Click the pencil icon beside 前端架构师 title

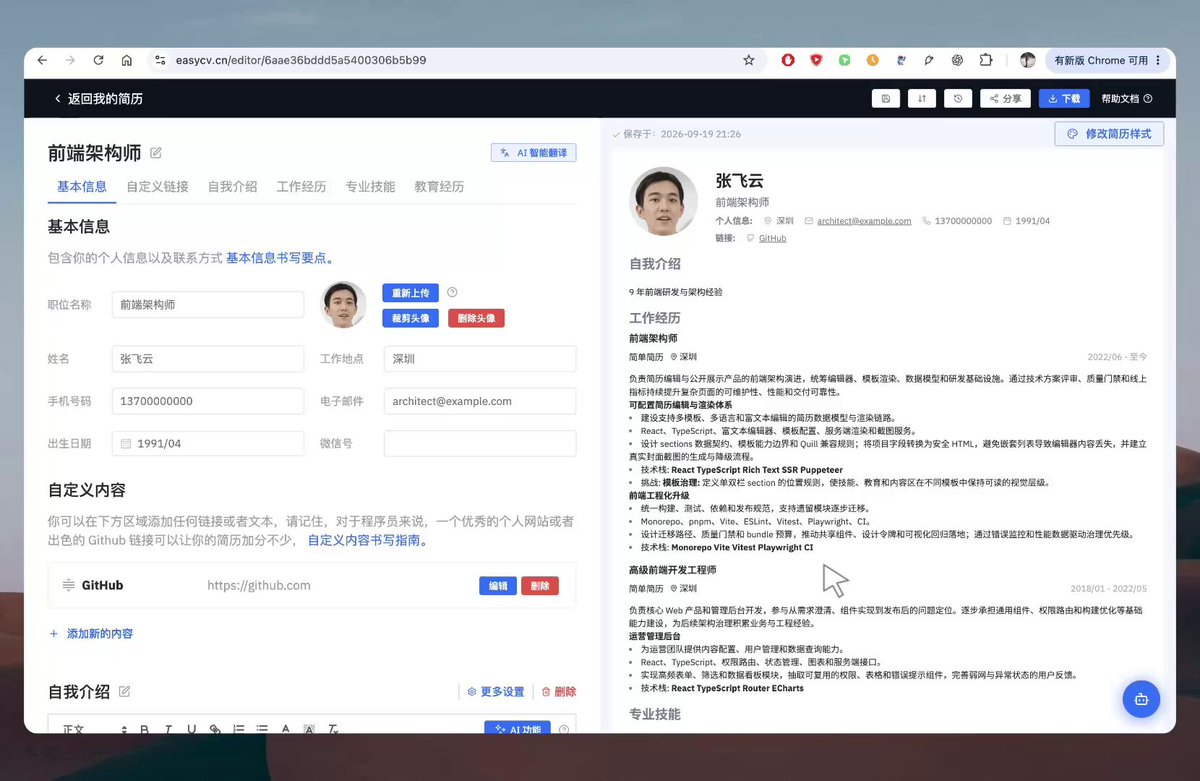click(156, 153)
